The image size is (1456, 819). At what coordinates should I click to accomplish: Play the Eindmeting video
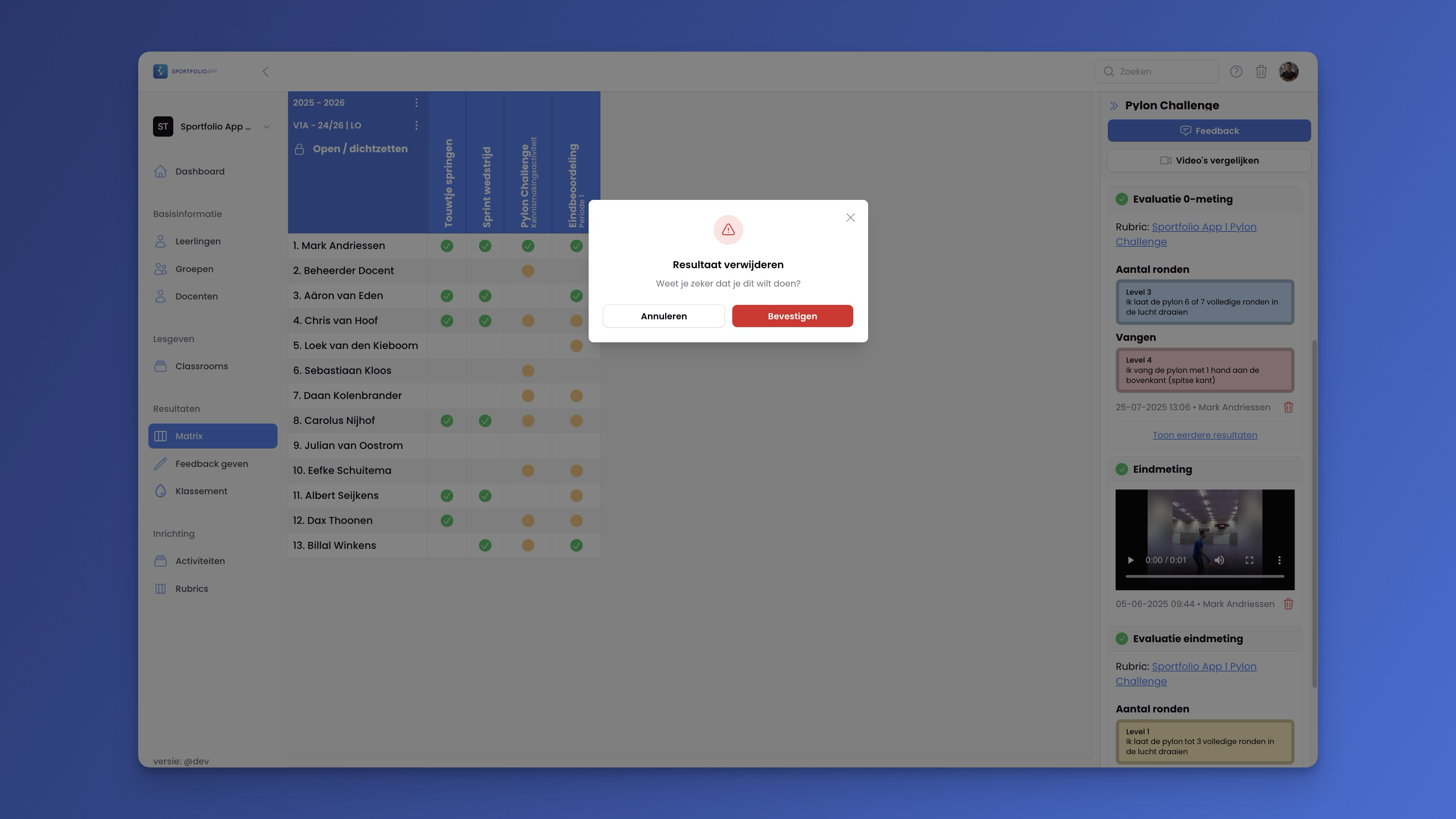point(1130,560)
